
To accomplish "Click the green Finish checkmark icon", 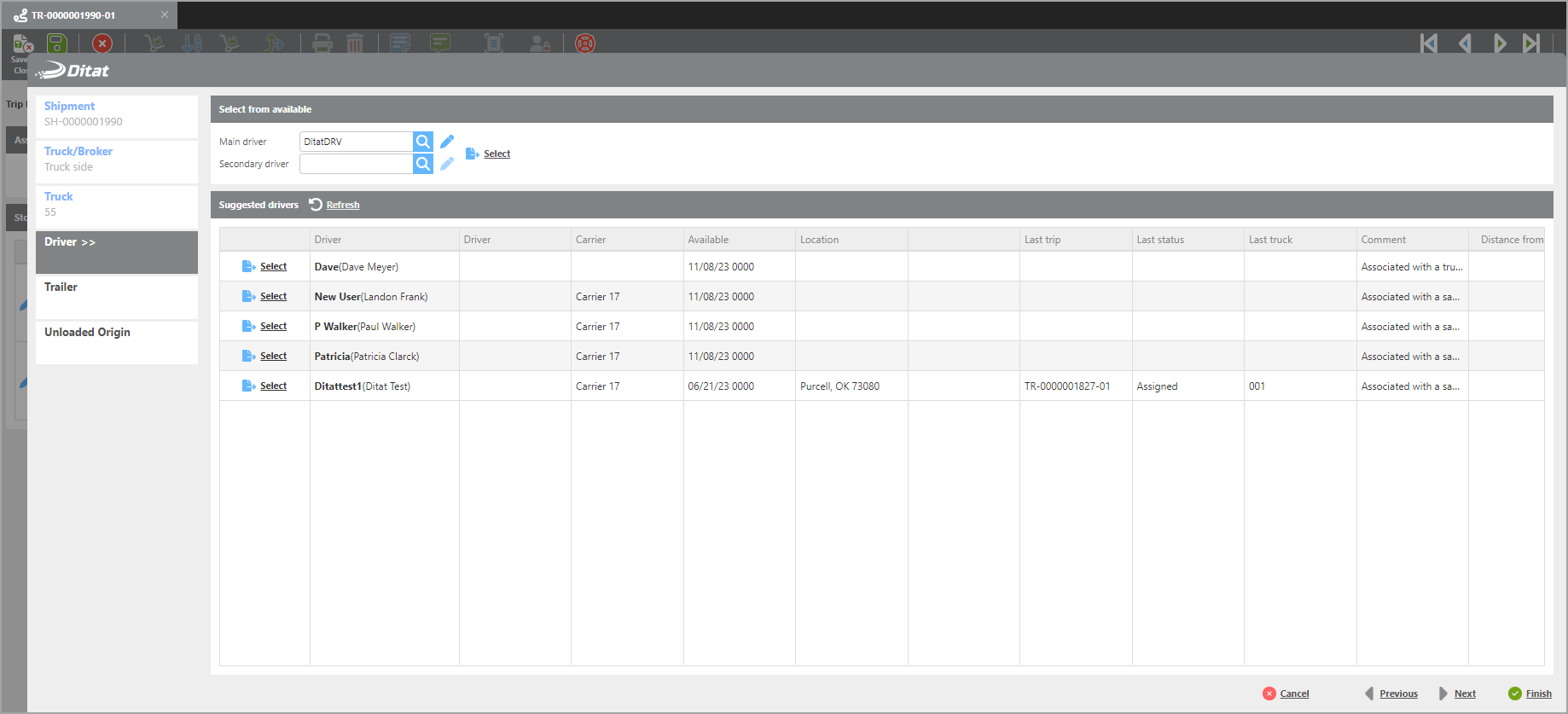I will pos(1514,694).
